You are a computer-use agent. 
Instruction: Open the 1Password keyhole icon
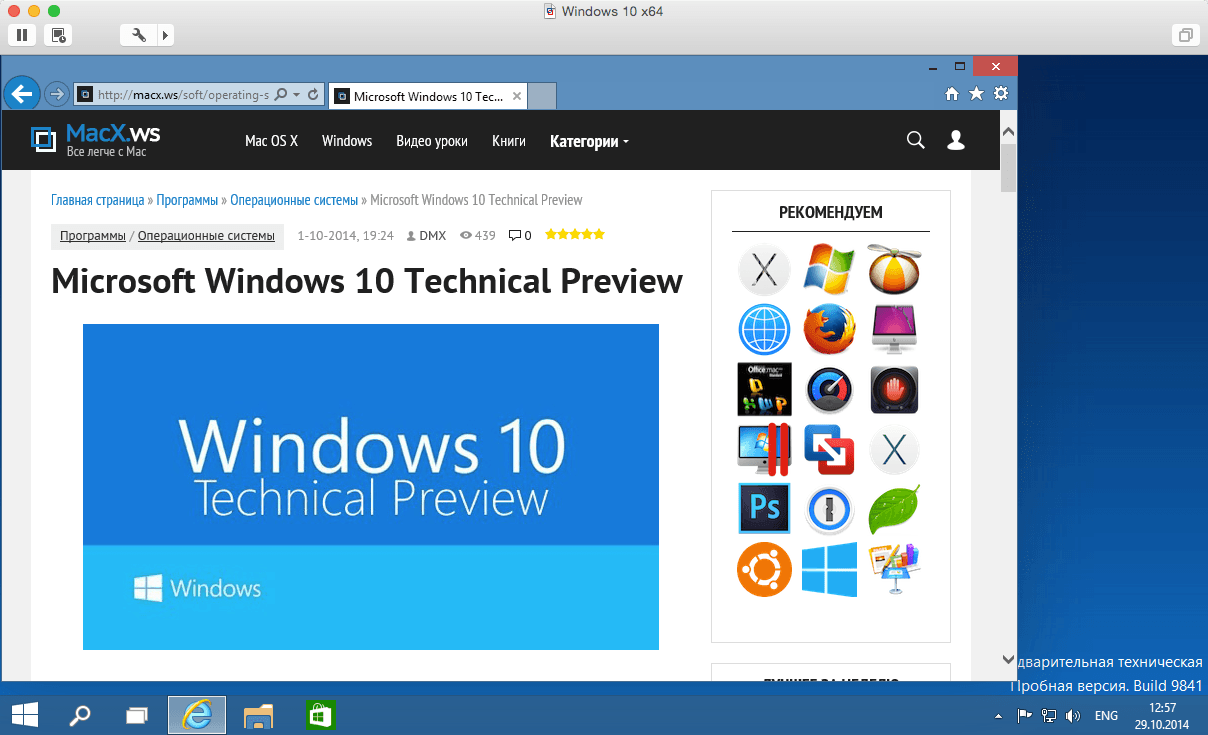point(829,510)
